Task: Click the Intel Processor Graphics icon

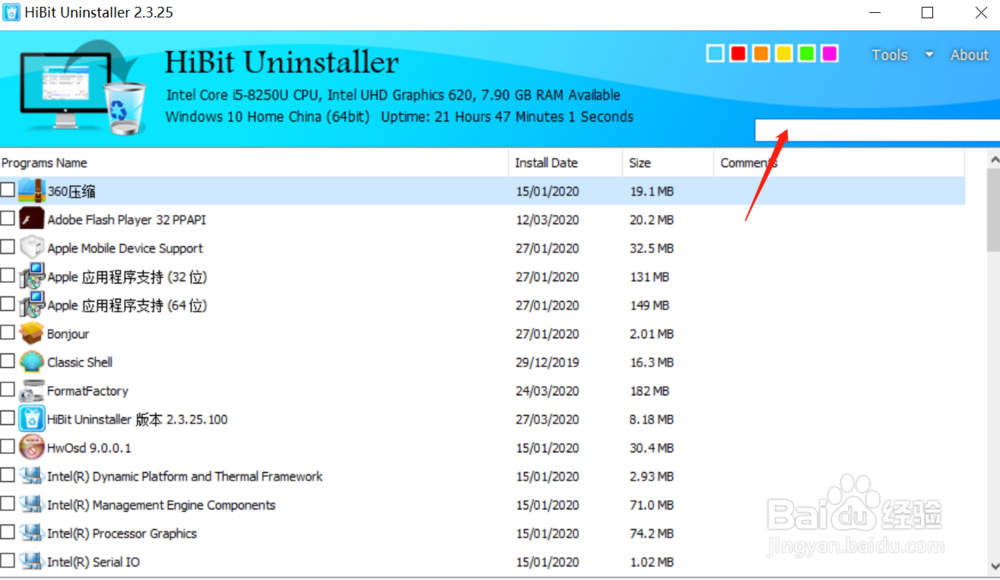Action: tap(31, 533)
